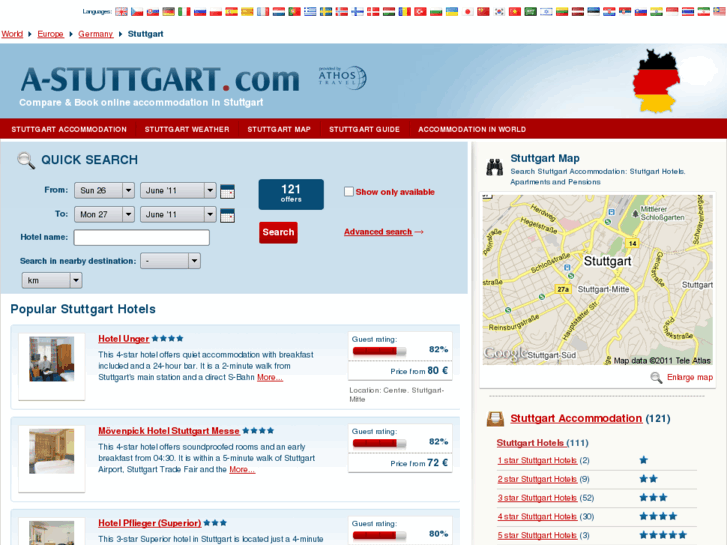This screenshot has height=545, width=727.
Task: Select the Czech flag language icon
Action: coord(137,12)
